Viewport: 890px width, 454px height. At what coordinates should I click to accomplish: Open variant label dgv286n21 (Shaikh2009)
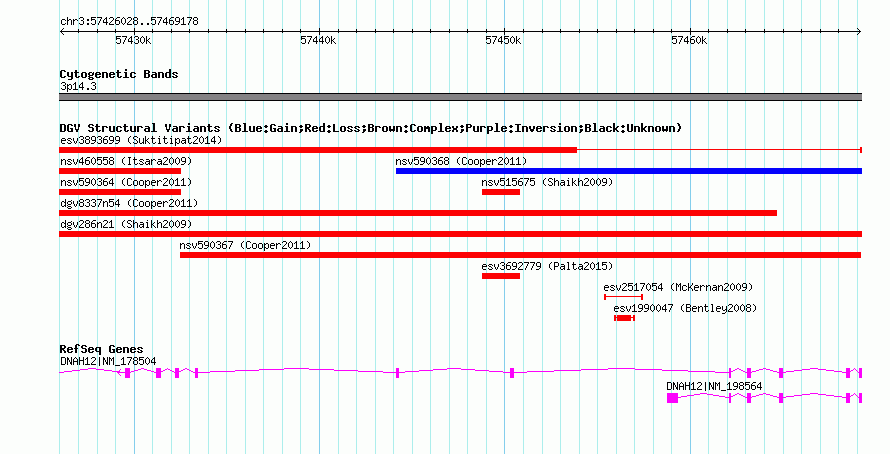(126, 224)
